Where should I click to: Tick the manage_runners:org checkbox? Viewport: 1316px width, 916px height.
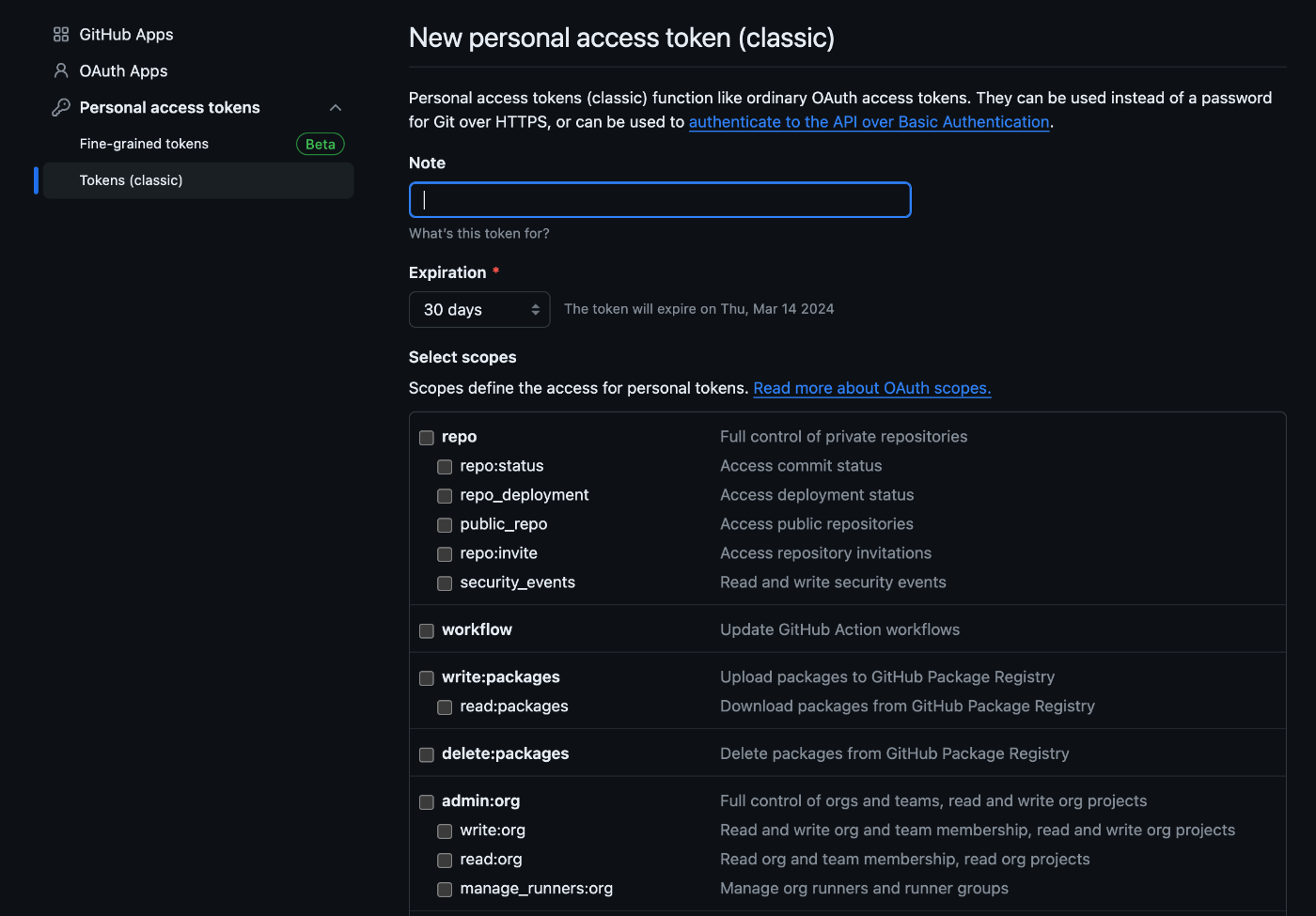(x=445, y=890)
